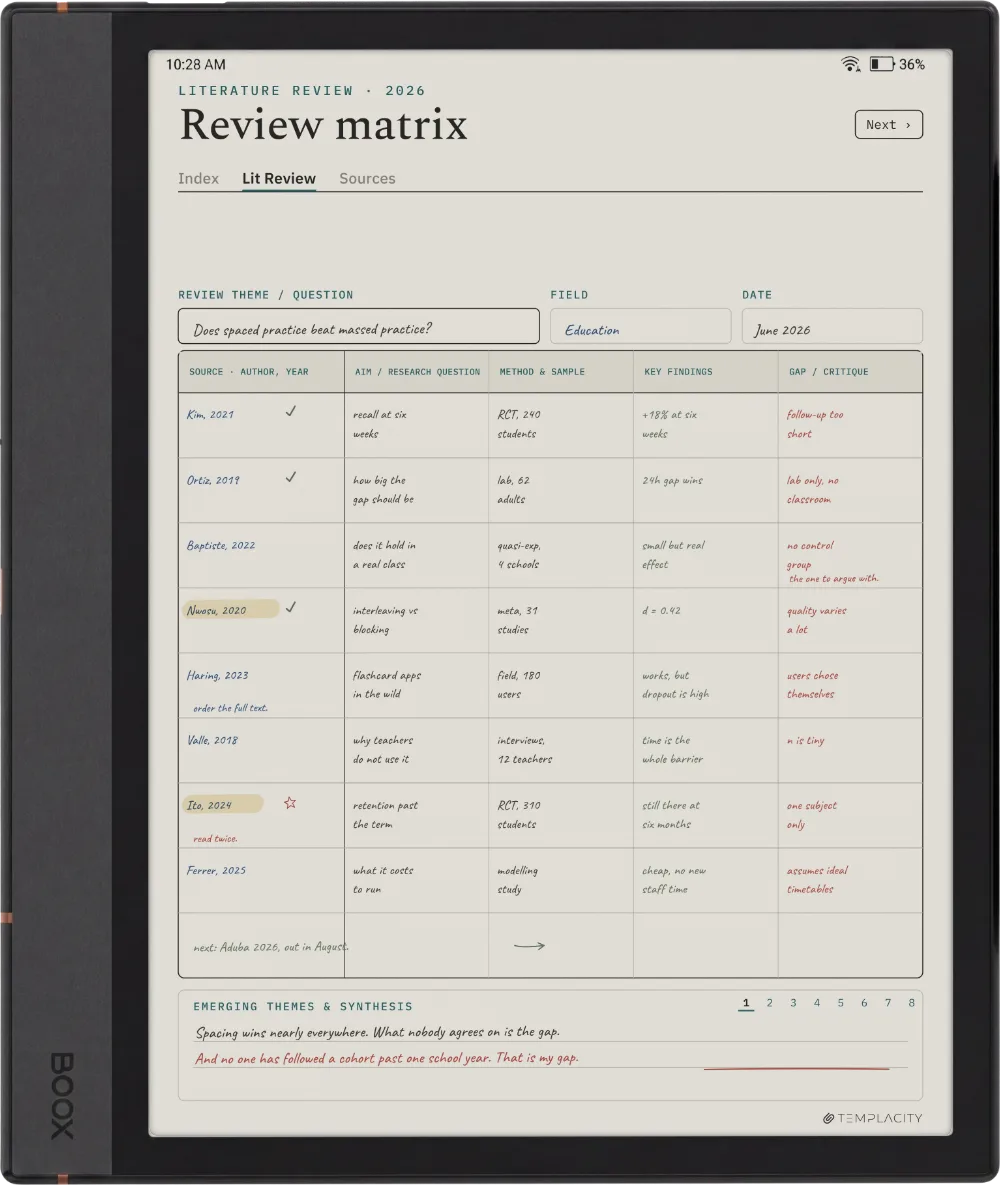Jump to page 3
The height and width of the screenshot is (1186, 1000).
pos(793,1003)
